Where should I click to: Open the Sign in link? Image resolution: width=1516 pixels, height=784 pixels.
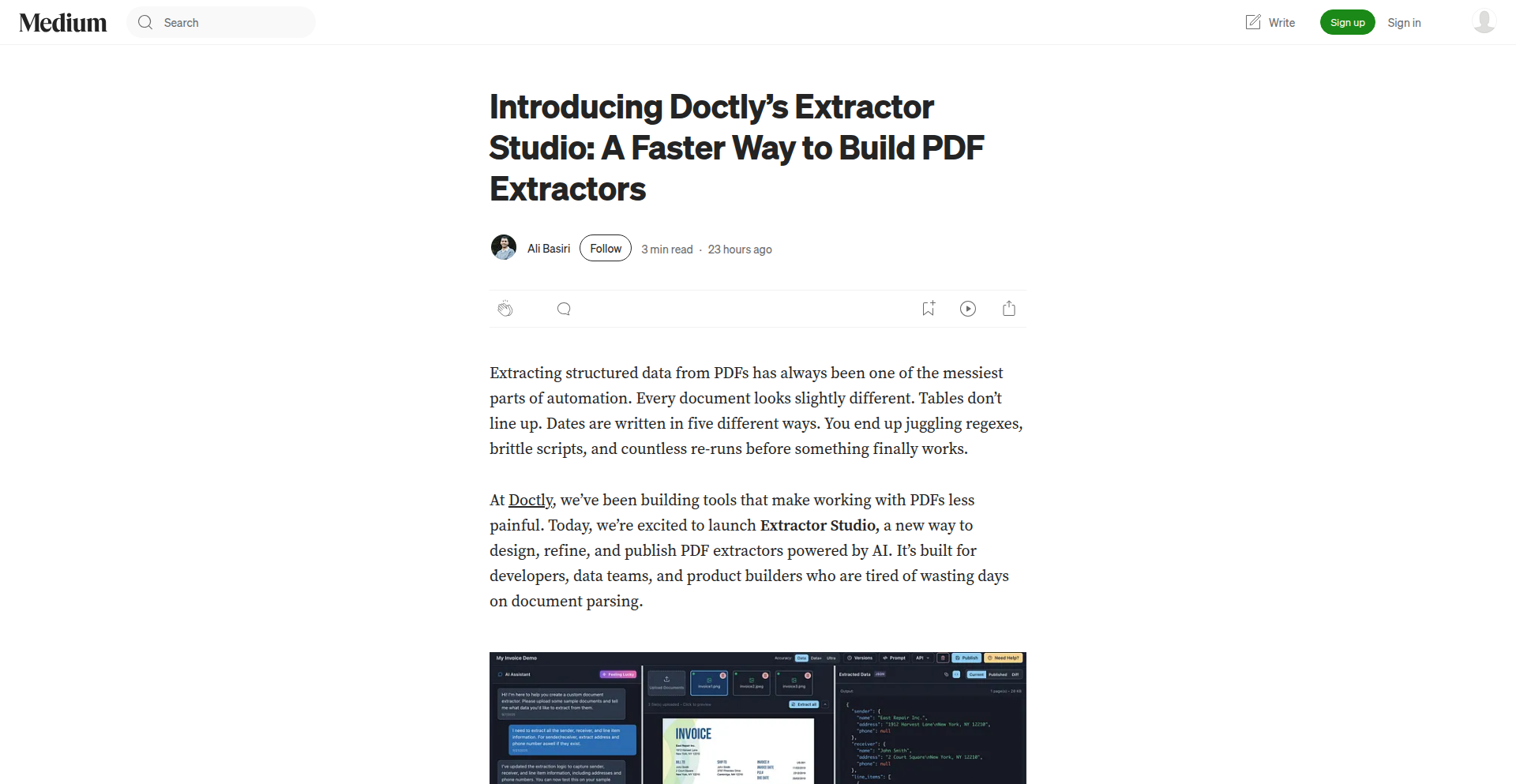click(1404, 23)
